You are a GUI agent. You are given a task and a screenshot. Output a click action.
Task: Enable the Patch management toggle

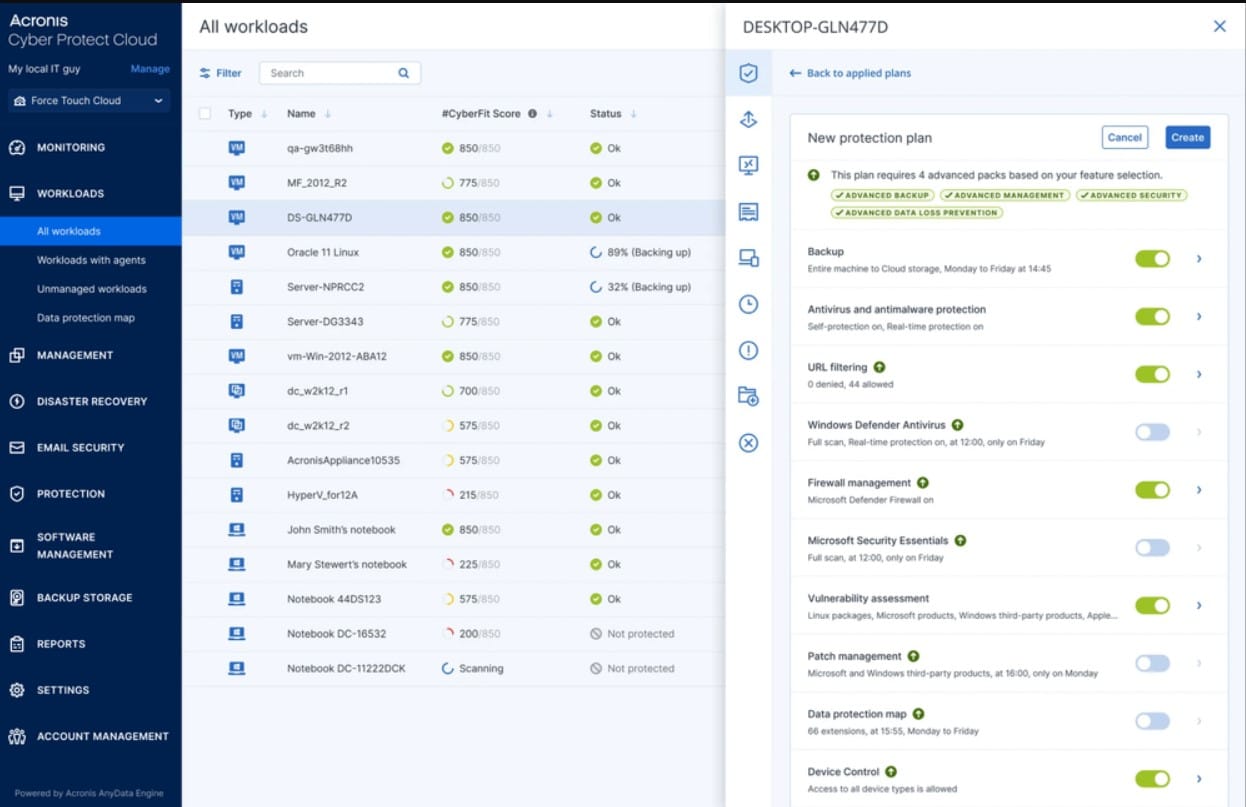(x=1152, y=663)
